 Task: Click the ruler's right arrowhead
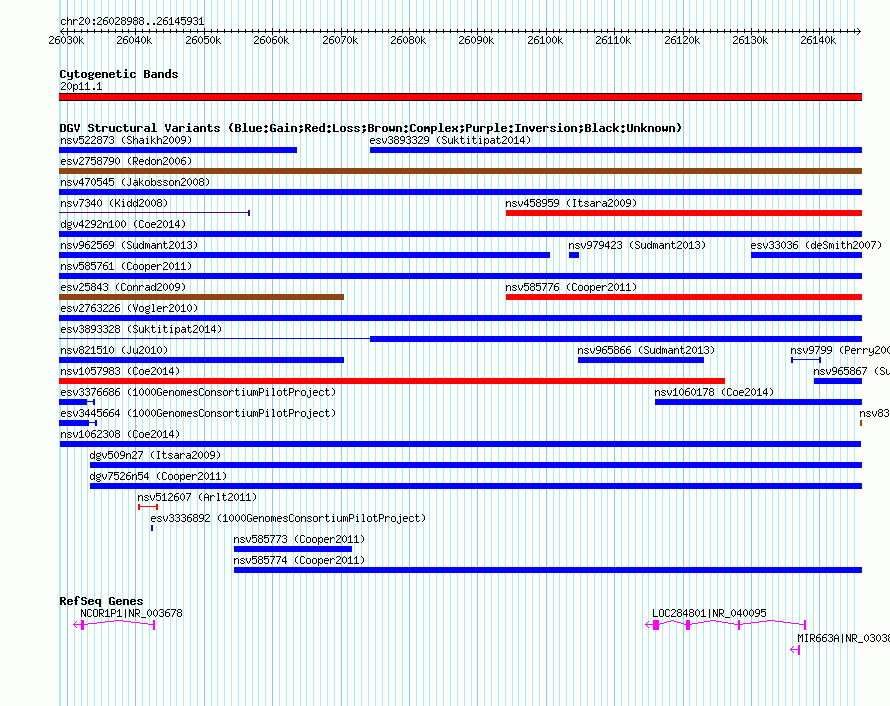(859, 32)
